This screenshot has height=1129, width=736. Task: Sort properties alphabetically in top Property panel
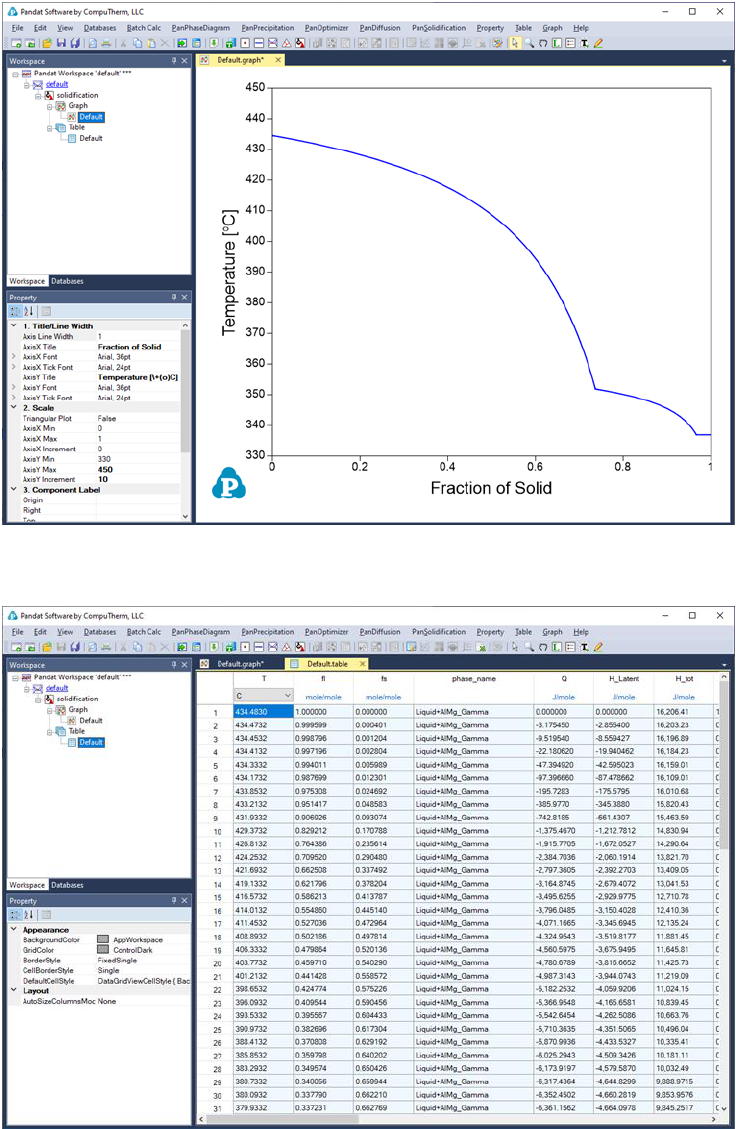pyautogui.click(x=29, y=311)
